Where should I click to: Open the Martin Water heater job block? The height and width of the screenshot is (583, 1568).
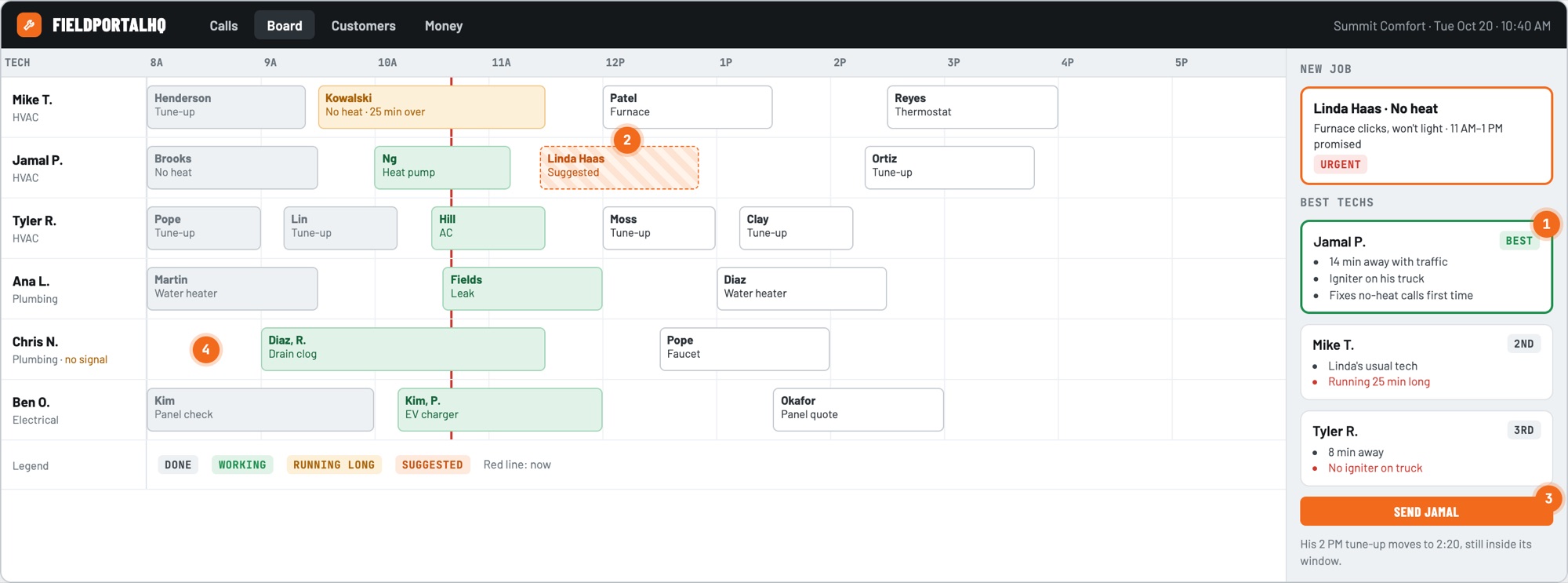tap(232, 288)
